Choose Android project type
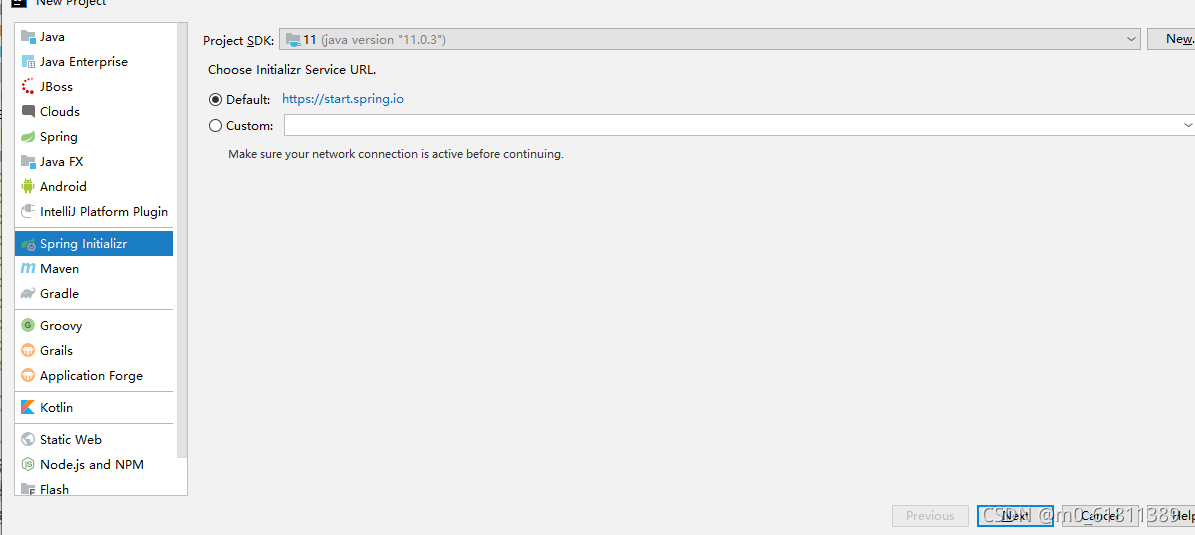The image size is (1195, 535). (94, 186)
